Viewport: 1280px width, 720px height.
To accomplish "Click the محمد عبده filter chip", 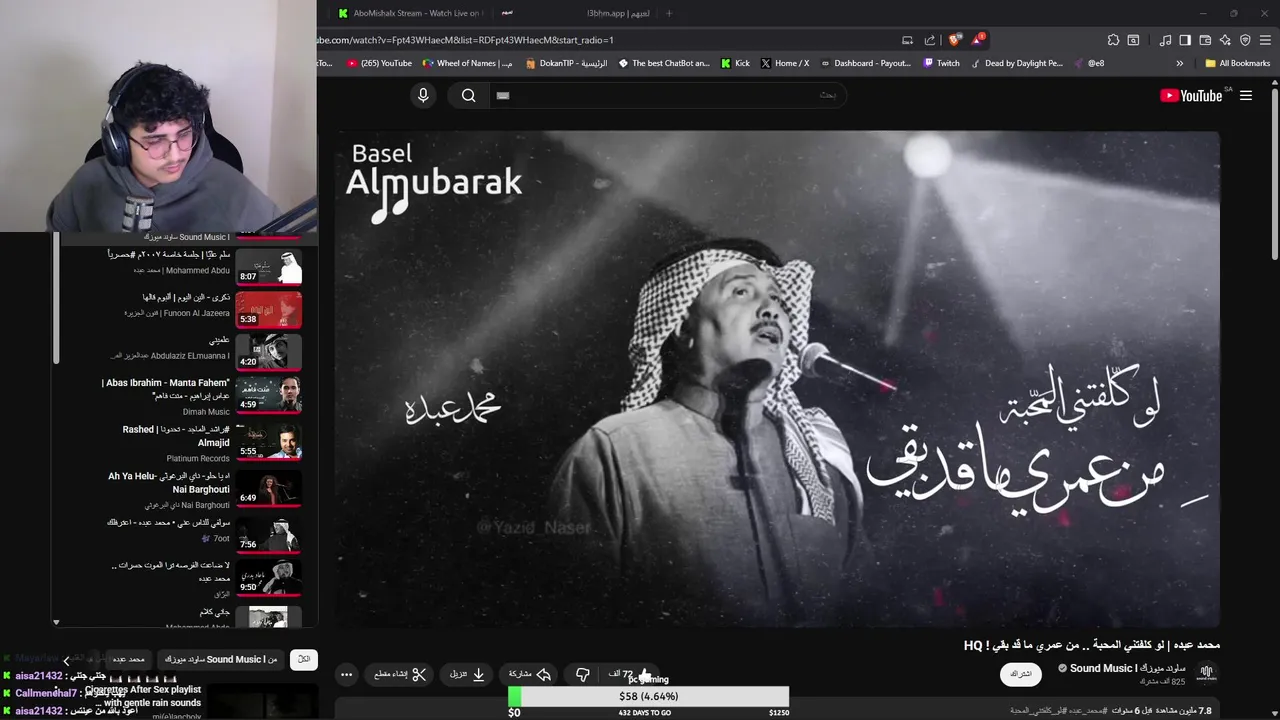I will [128, 659].
